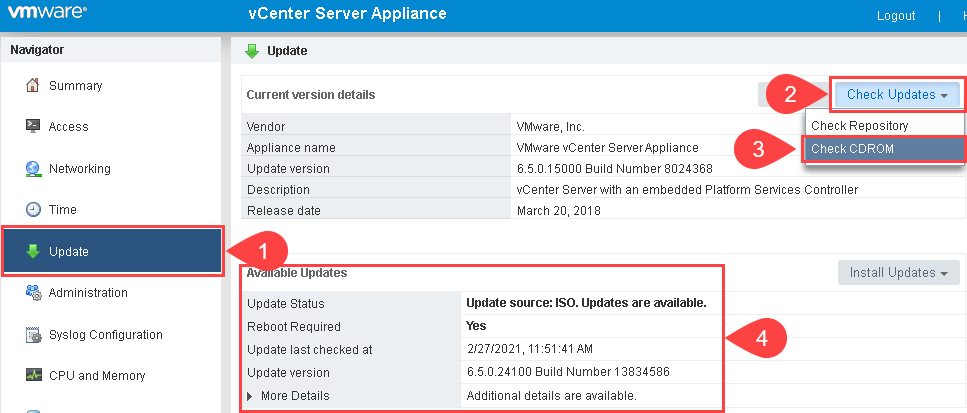Viewport: 967px width, 413px height.
Task: Click the embedded Platform Services Controller description
Action: [687, 189]
